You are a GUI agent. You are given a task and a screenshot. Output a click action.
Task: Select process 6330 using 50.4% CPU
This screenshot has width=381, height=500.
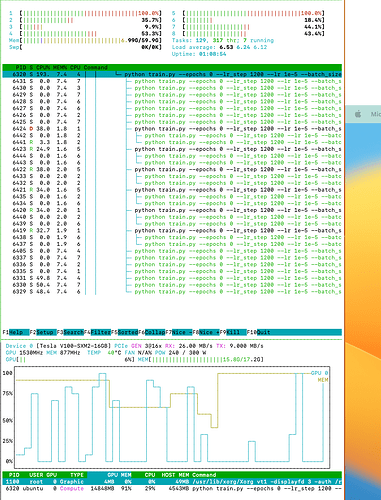(x=172, y=285)
